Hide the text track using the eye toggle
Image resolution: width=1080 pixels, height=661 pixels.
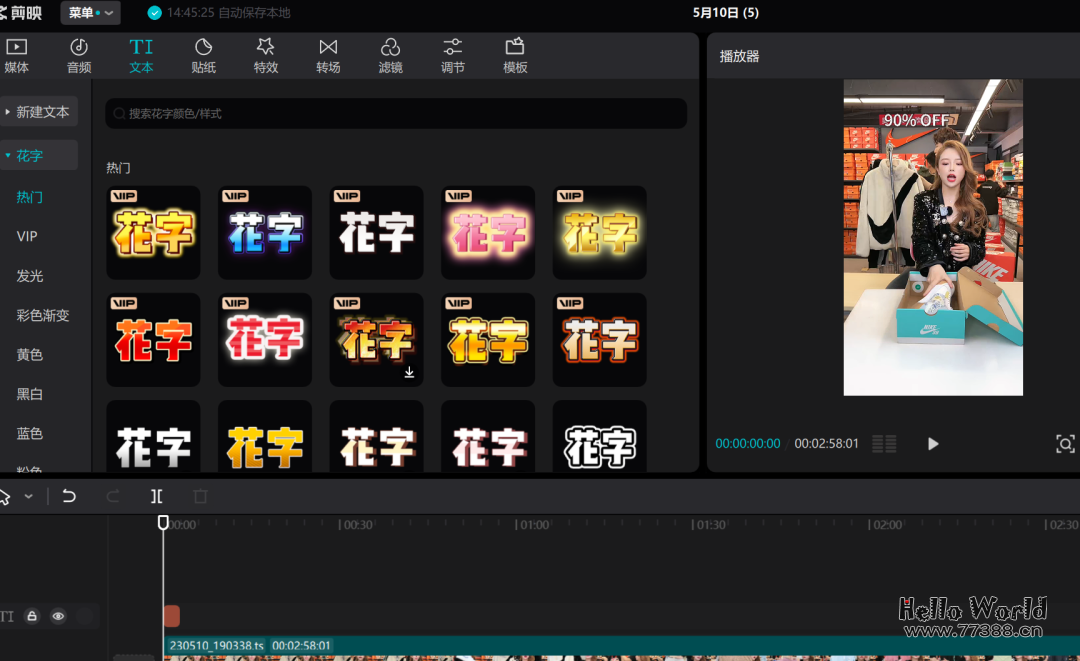click(x=58, y=616)
